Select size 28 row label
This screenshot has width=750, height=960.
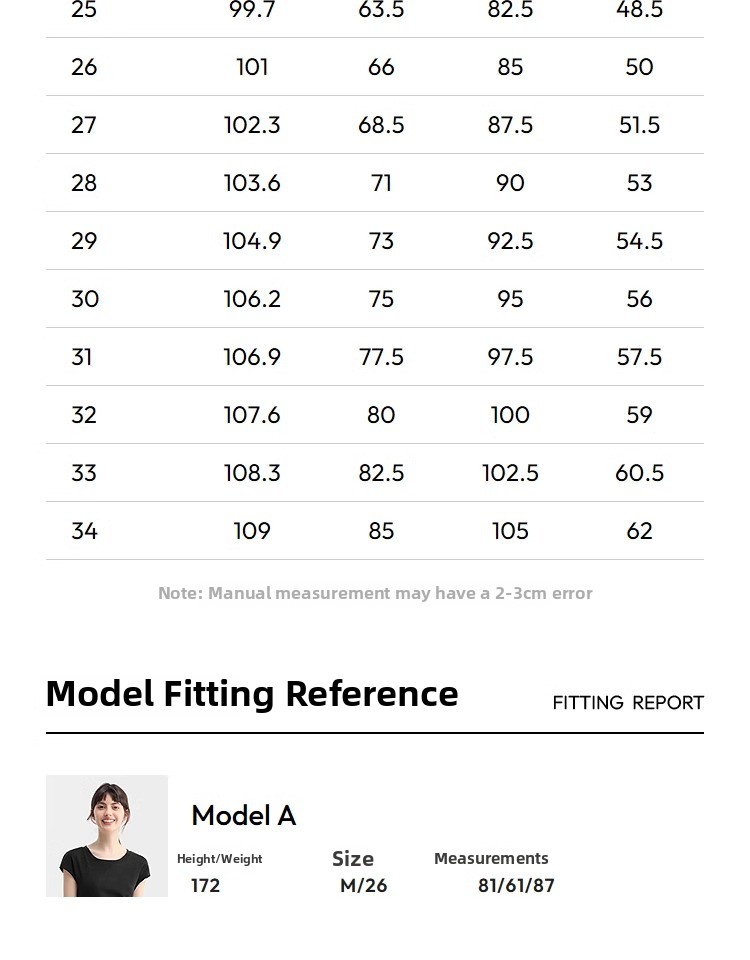[x=85, y=183]
